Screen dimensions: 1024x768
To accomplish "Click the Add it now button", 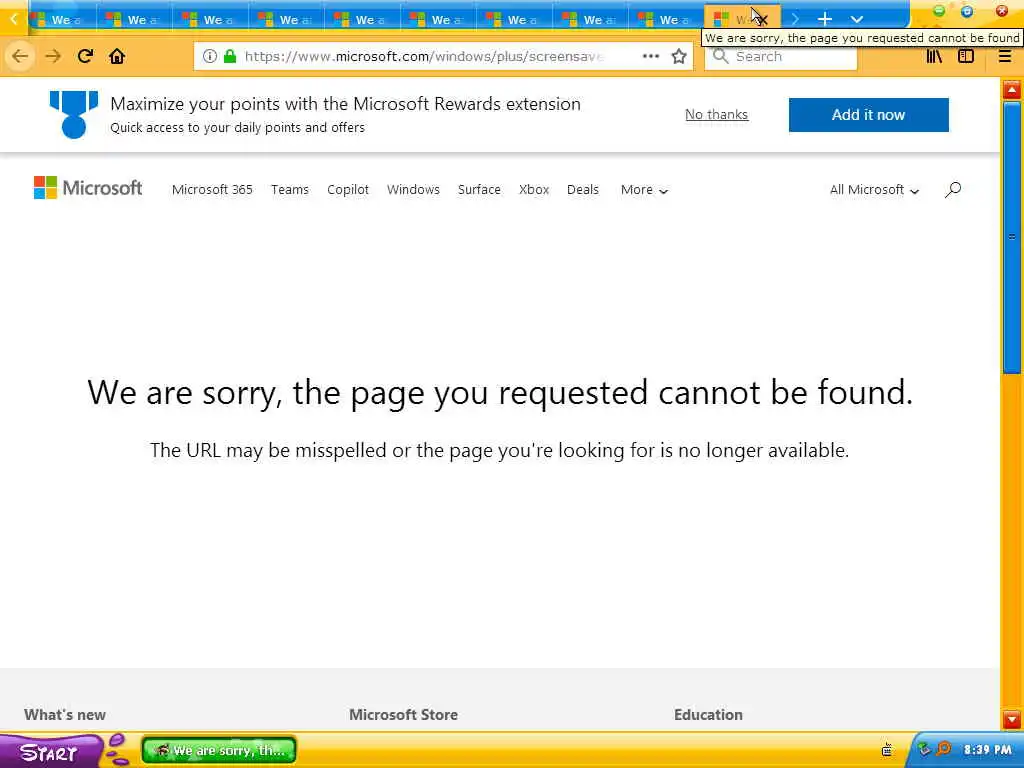I will pyautogui.click(x=869, y=115).
